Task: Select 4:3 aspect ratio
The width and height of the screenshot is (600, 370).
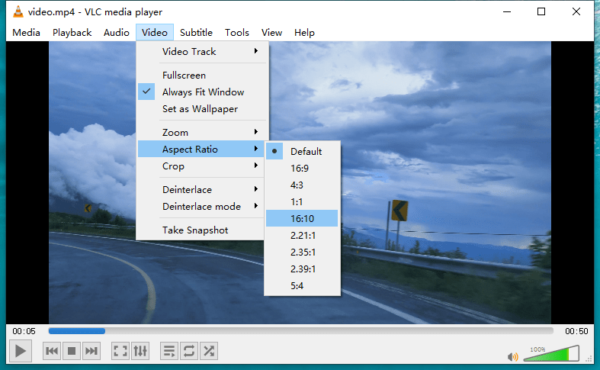Action: [x=302, y=185]
